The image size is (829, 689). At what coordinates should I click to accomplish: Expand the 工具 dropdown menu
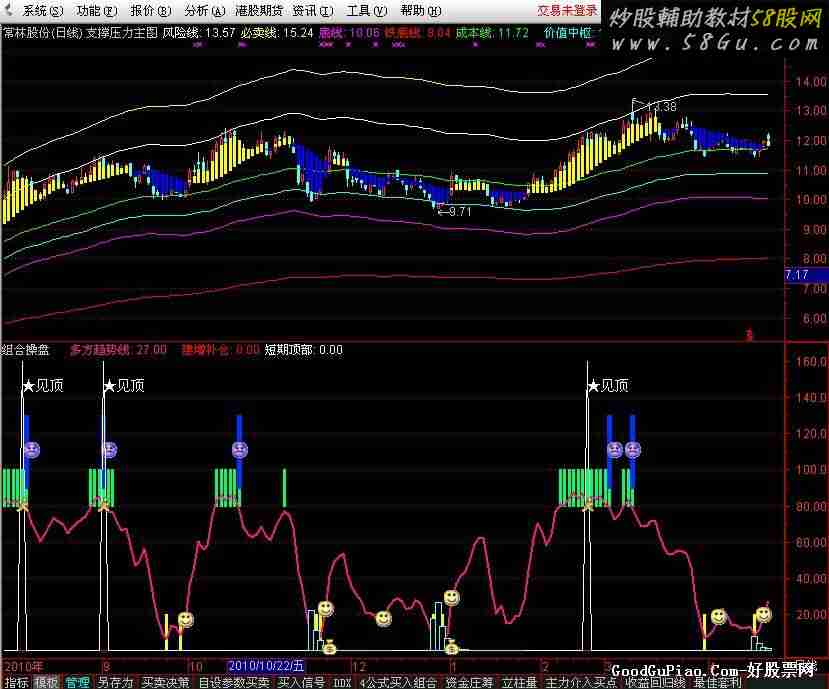pos(363,11)
